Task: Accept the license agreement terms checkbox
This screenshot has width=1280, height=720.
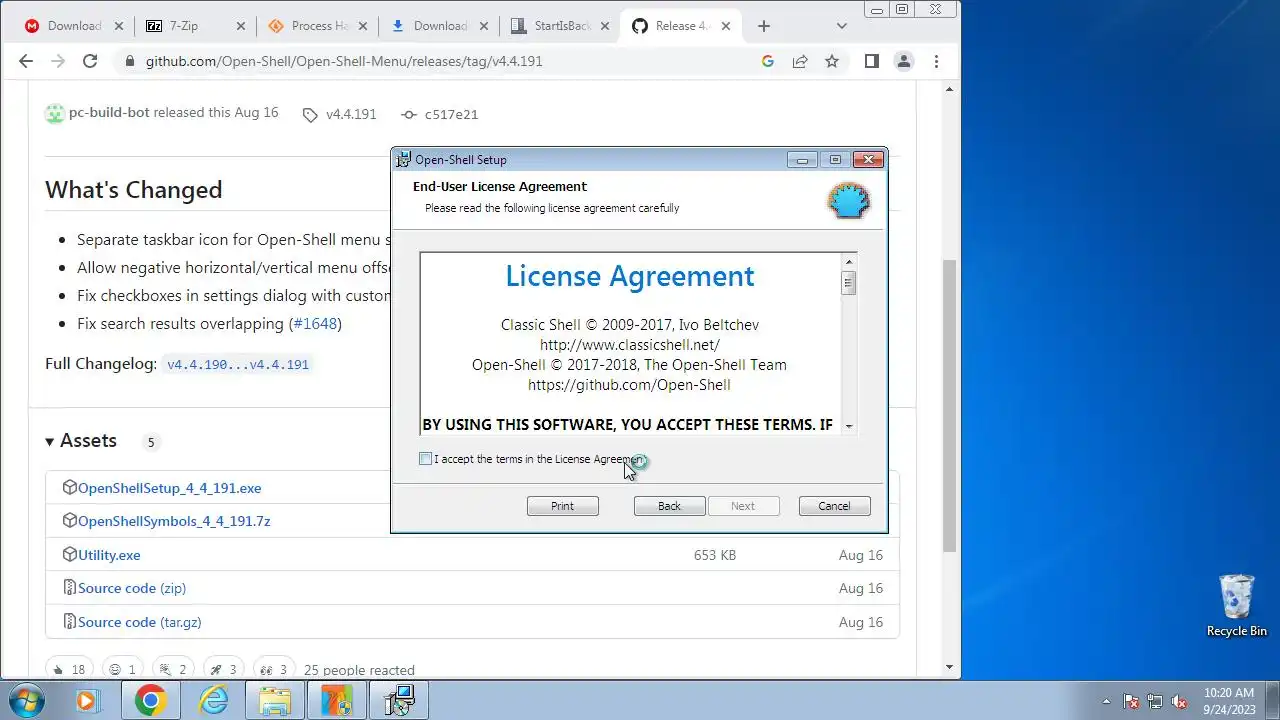Action: (426, 459)
